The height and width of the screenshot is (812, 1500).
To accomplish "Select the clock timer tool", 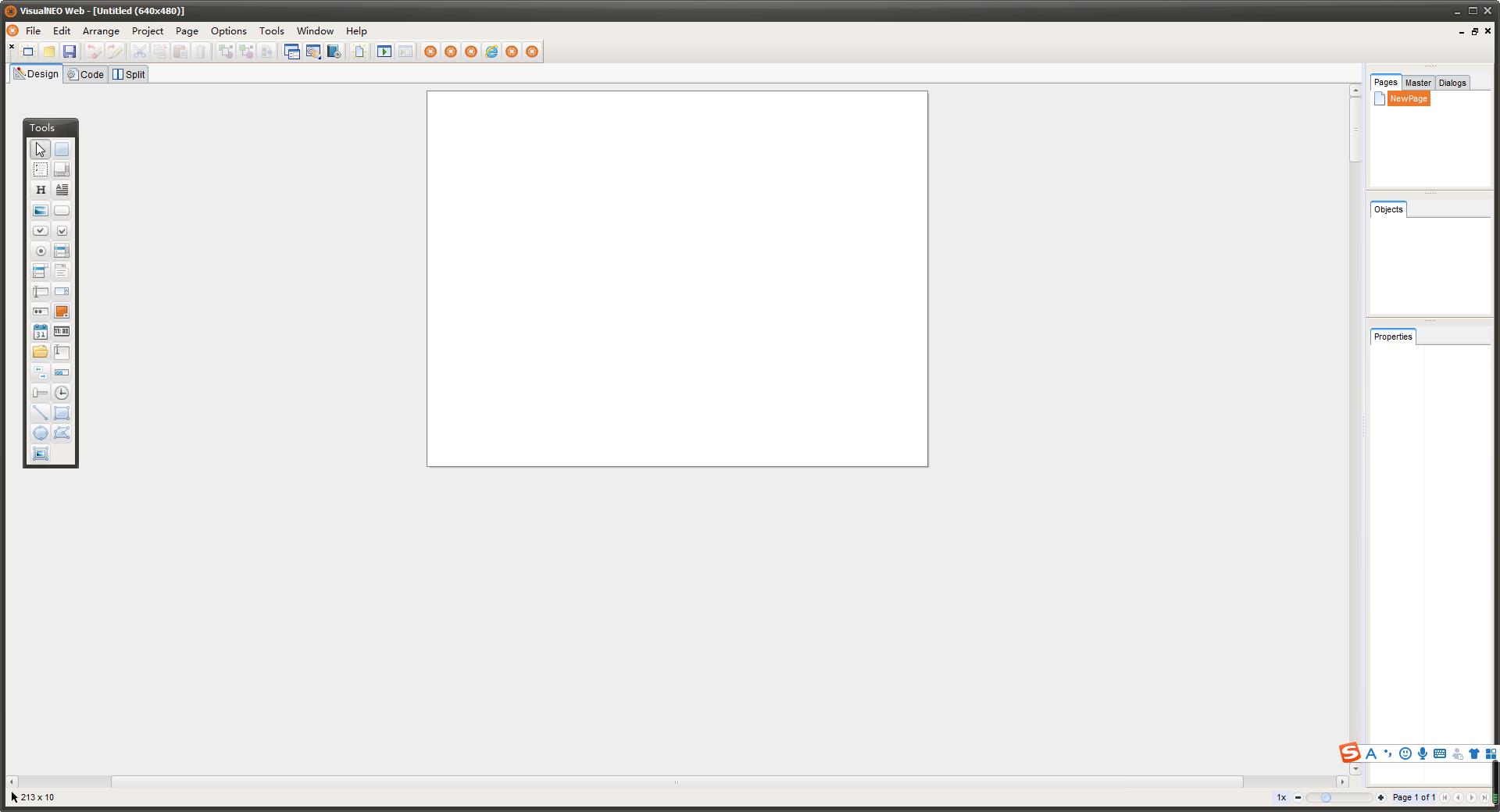I will [x=62, y=393].
